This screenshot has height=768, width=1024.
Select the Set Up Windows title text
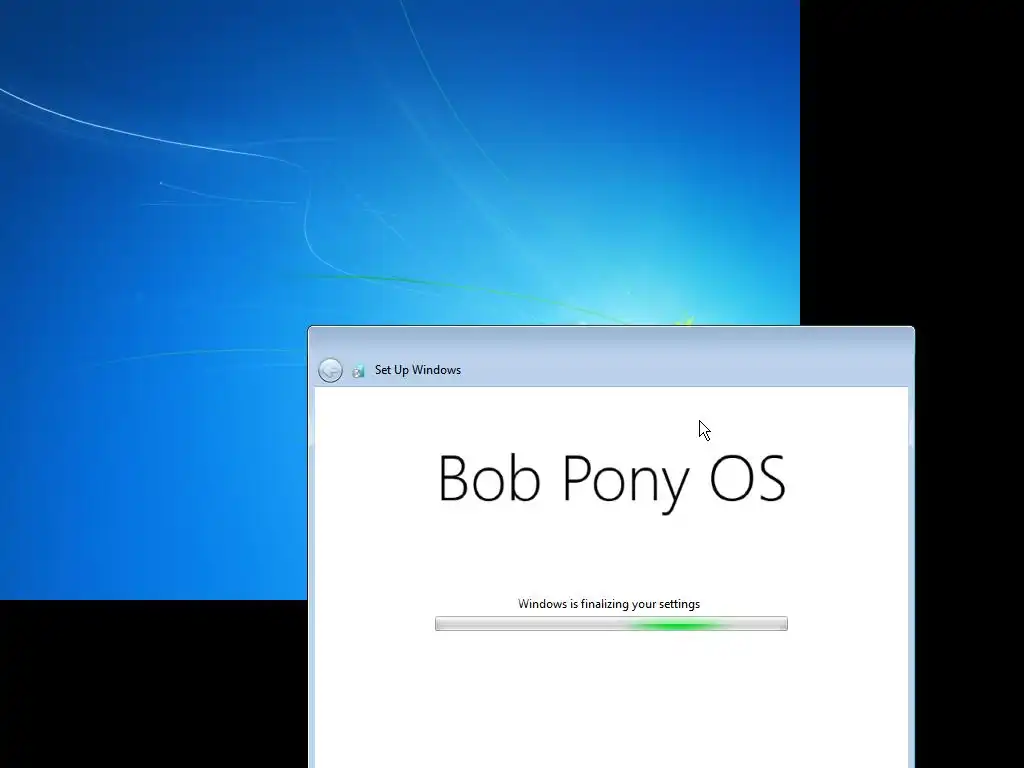pyautogui.click(x=418, y=370)
